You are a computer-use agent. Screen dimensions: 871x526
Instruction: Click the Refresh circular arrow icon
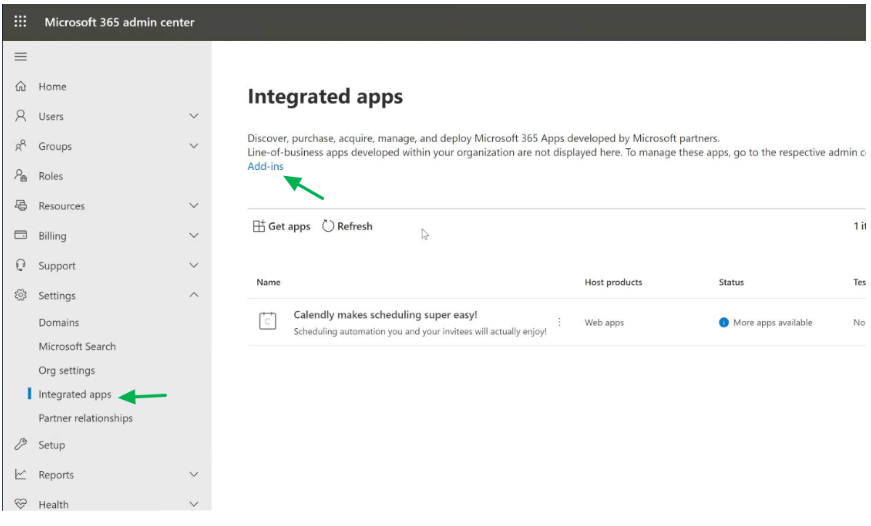(328, 226)
